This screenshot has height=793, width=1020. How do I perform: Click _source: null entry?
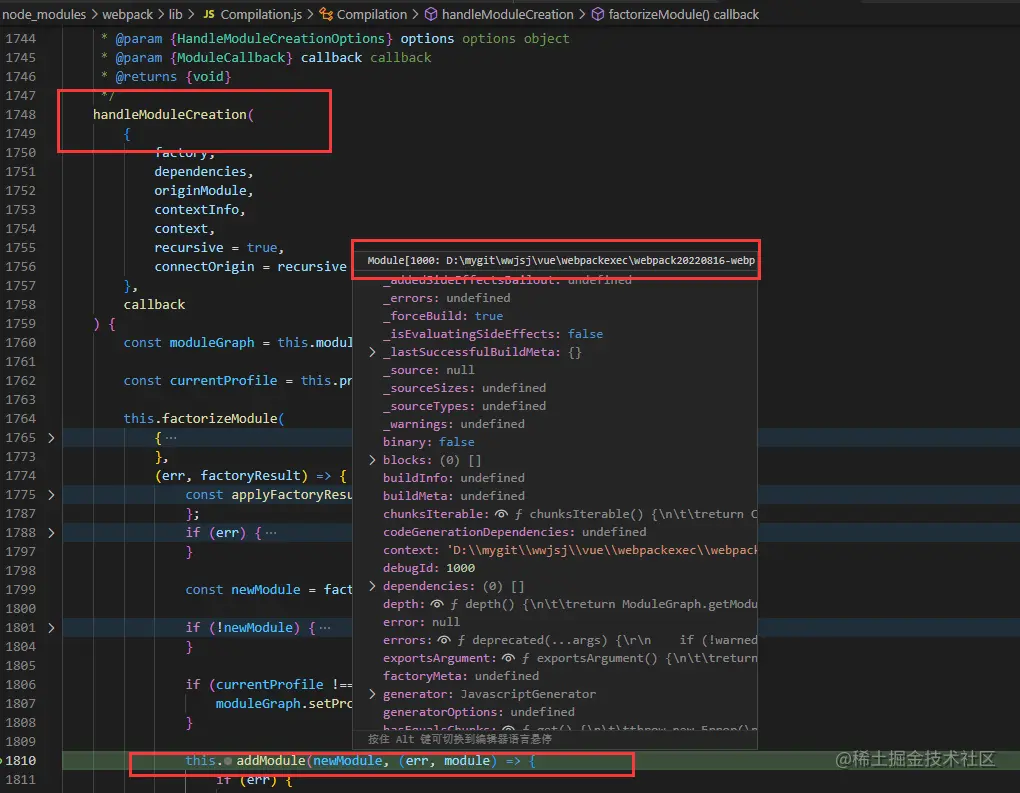[429, 370]
